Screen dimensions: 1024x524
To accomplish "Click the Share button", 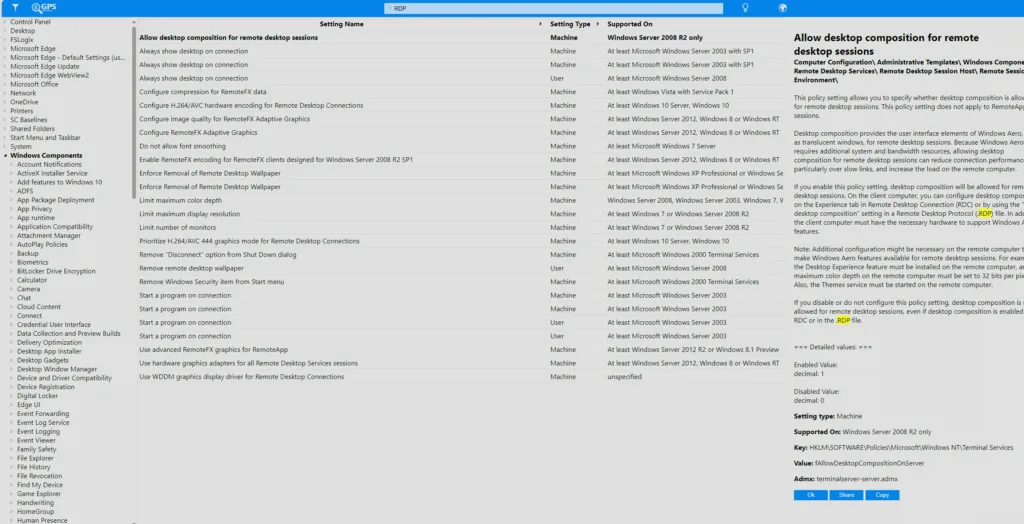I will click(846, 495).
